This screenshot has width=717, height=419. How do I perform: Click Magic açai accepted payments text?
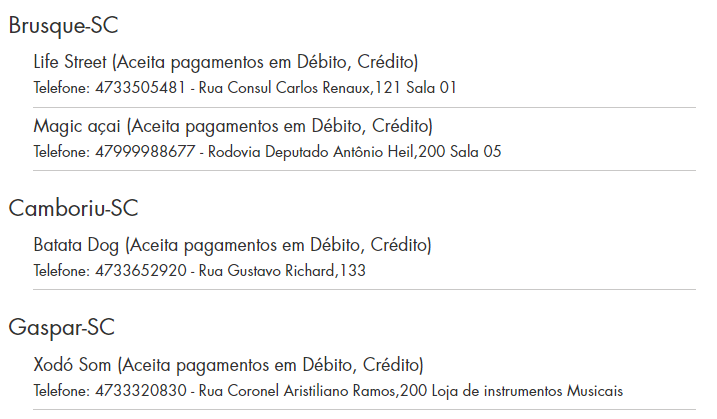[279, 126]
